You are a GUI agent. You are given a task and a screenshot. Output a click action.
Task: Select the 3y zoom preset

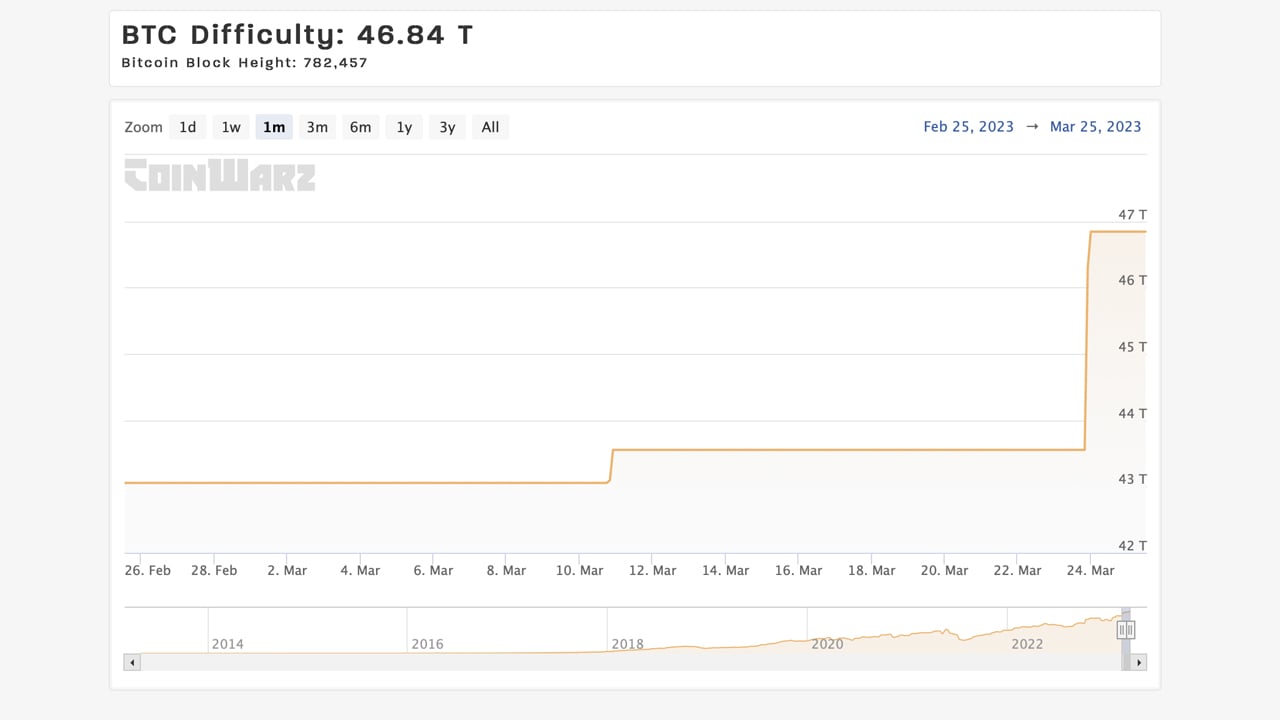pos(446,127)
